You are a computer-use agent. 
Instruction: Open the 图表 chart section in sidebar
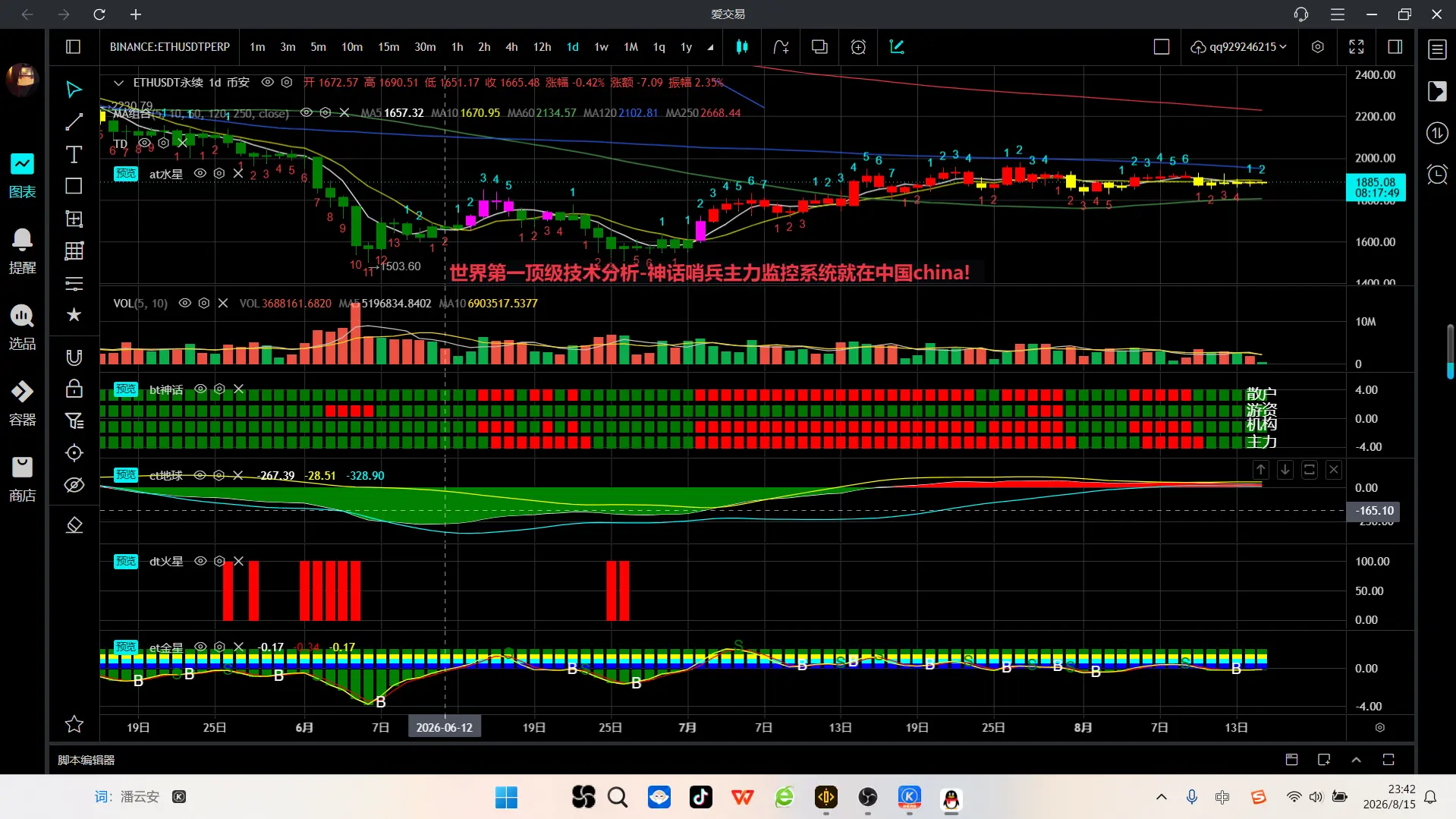[22, 176]
